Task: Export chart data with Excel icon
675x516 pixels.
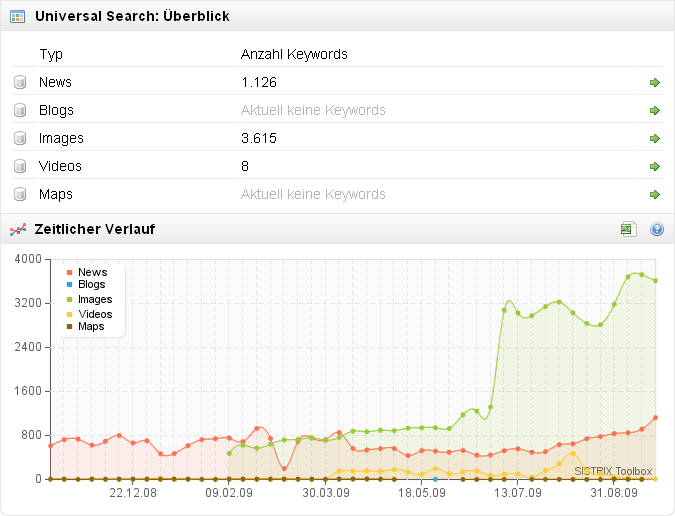Action: pos(627,230)
